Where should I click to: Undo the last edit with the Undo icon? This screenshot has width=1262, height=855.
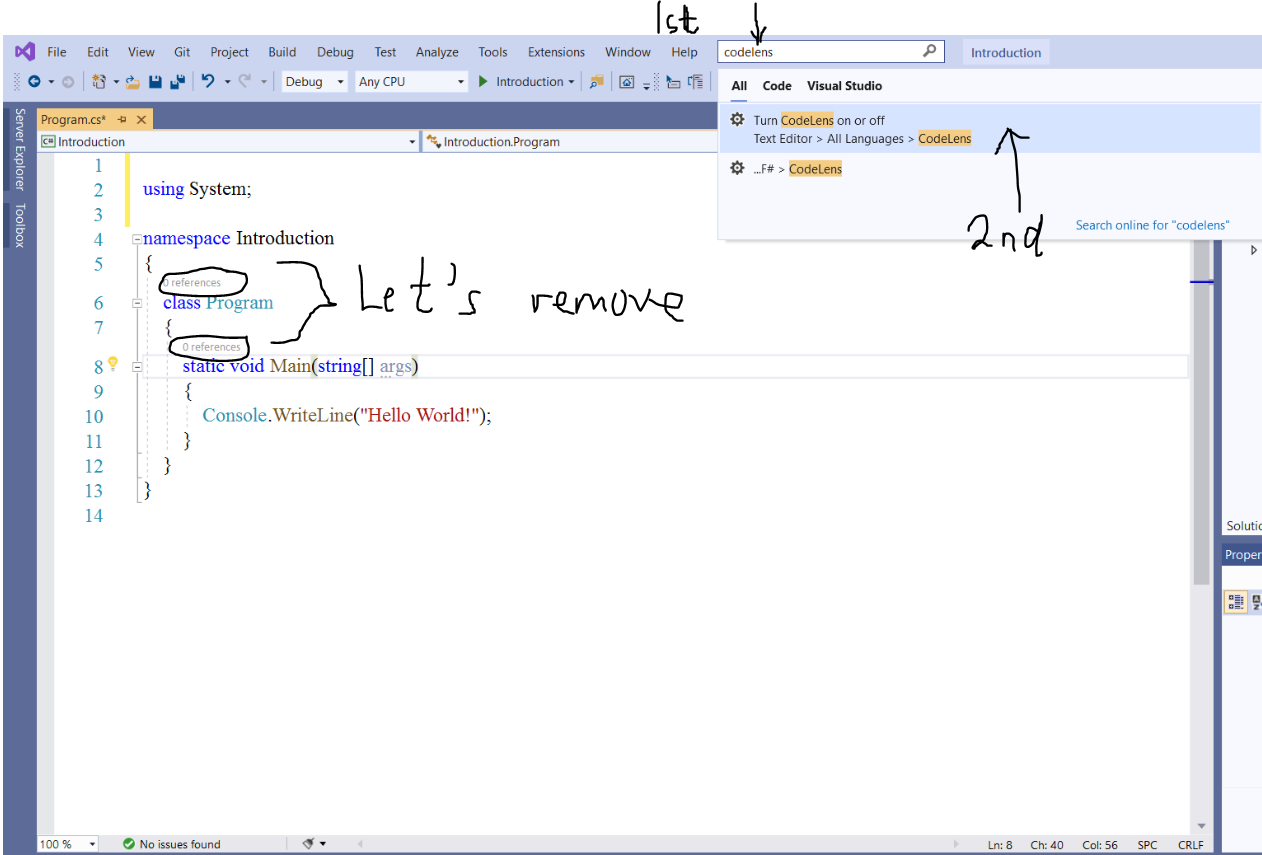208,82
